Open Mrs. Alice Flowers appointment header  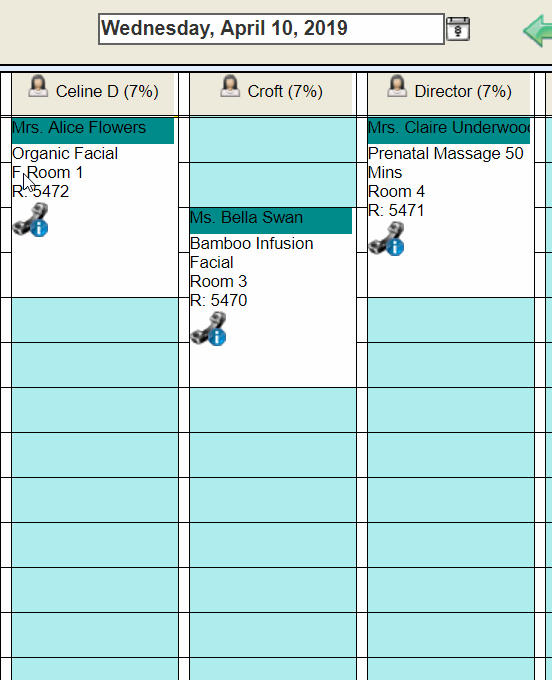(93, 131)
